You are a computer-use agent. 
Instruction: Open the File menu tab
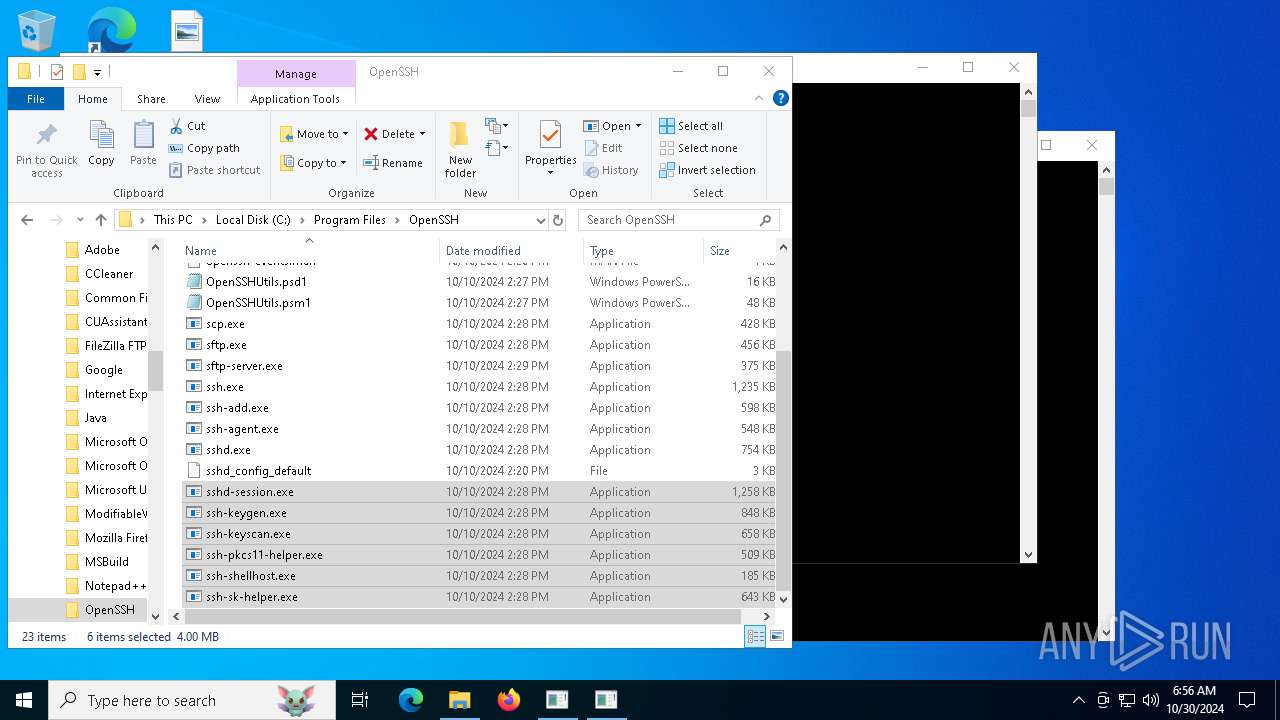(36, 99)
